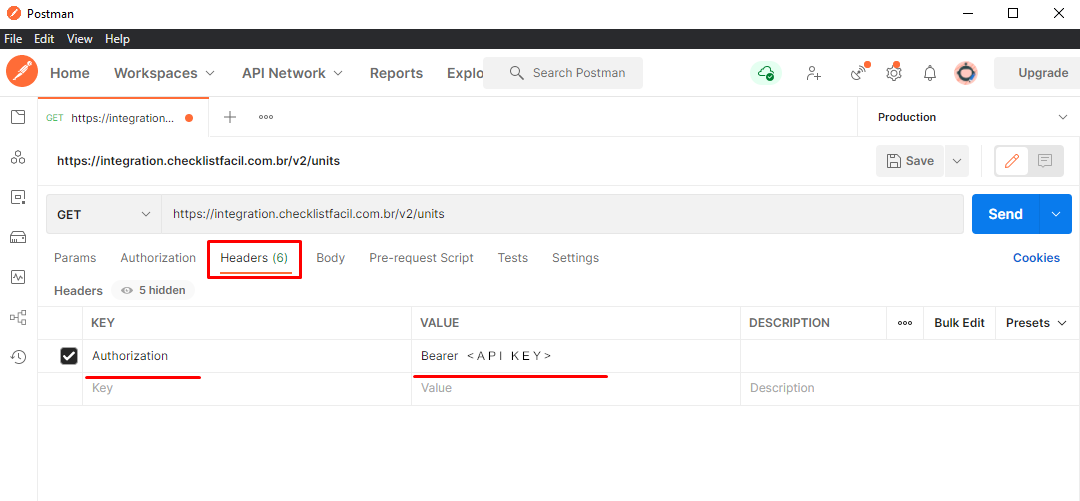This screenshot has width=1080, height=501.
Task: Open the tab options ellipsis menu
Action: pyautogui.click(x=266, y=117)
